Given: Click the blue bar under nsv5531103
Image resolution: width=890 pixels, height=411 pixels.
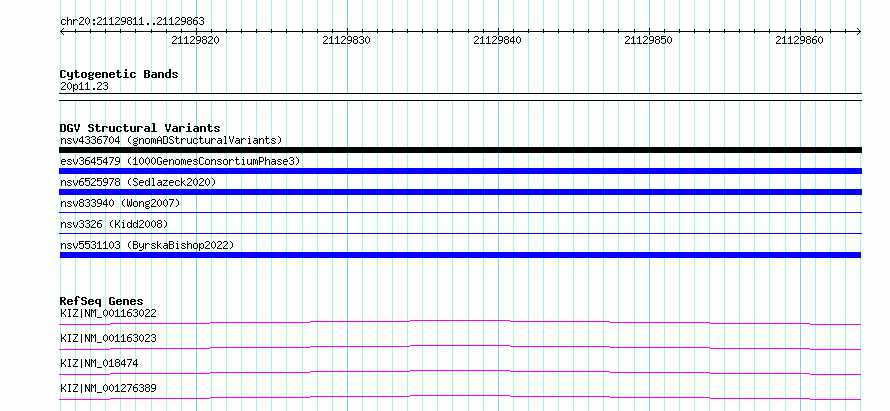Looking at the screenshot, I should 460,255.
